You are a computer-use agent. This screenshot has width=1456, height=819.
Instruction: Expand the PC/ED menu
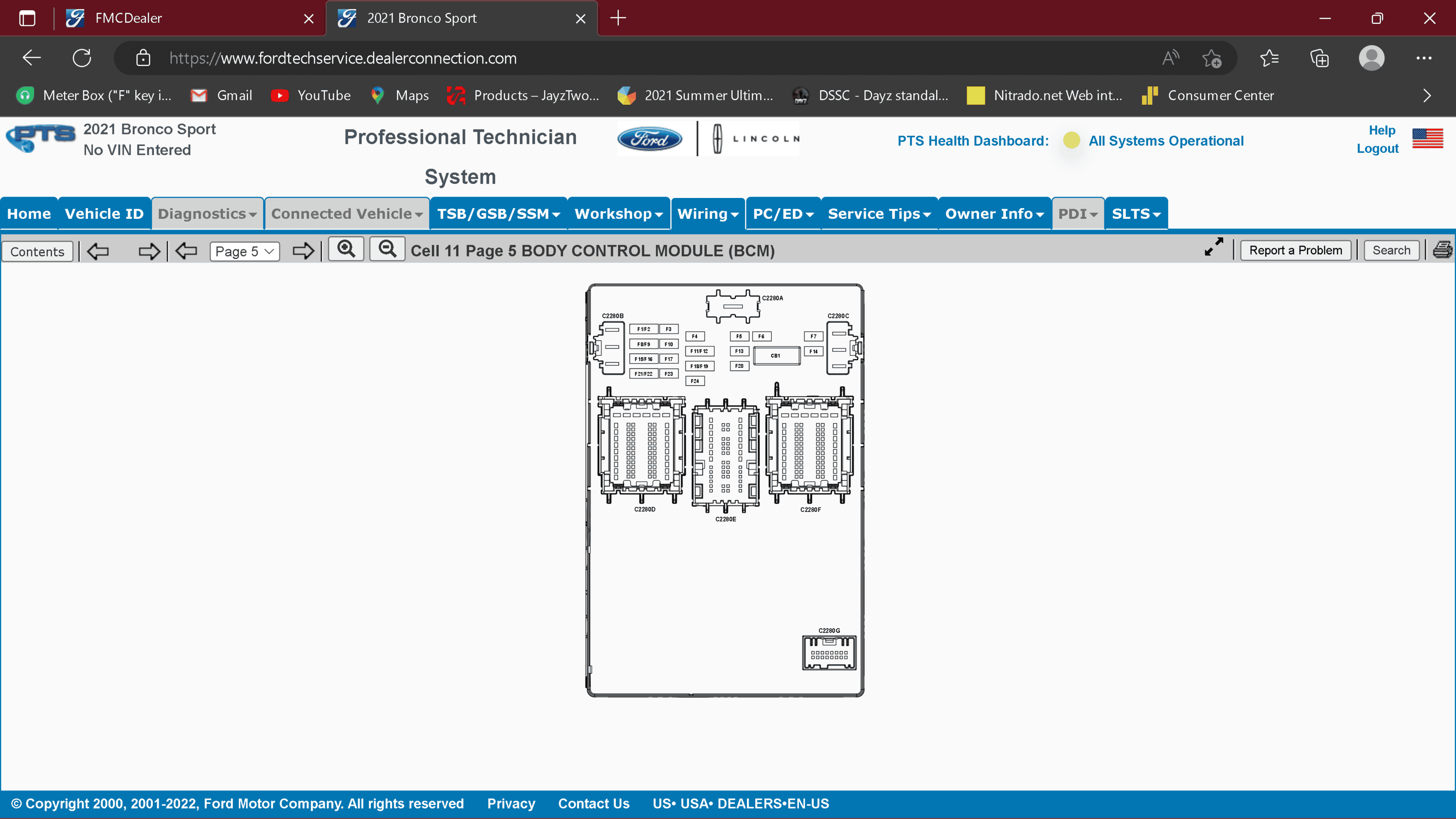click(x=783, y=213)
